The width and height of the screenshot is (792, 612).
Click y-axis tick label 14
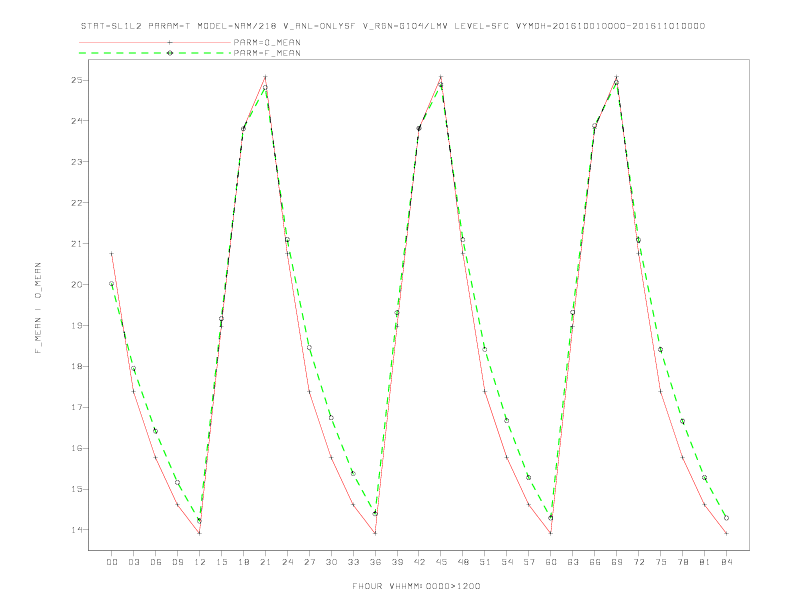[76, 530]
